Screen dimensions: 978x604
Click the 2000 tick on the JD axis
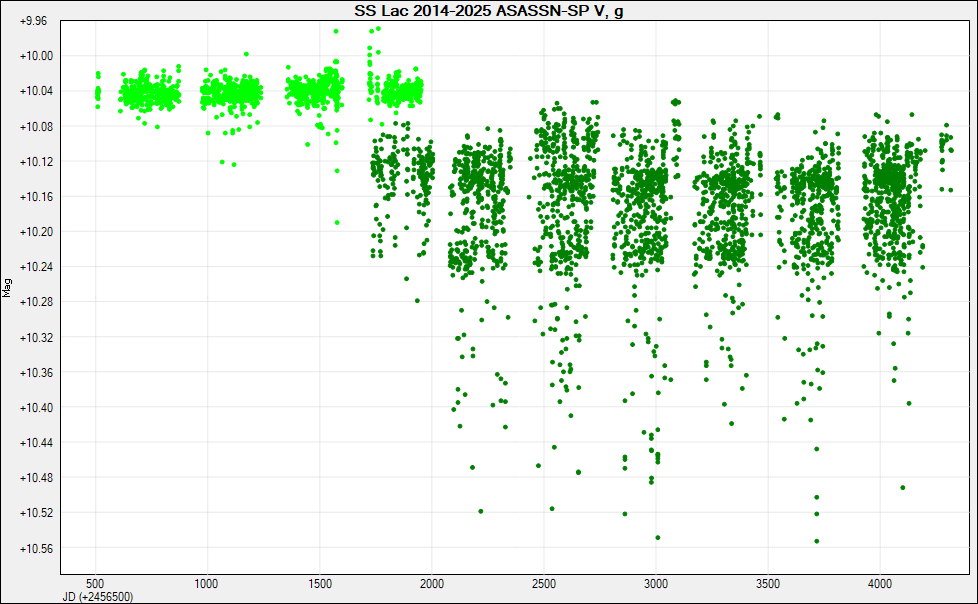(432, 583)
